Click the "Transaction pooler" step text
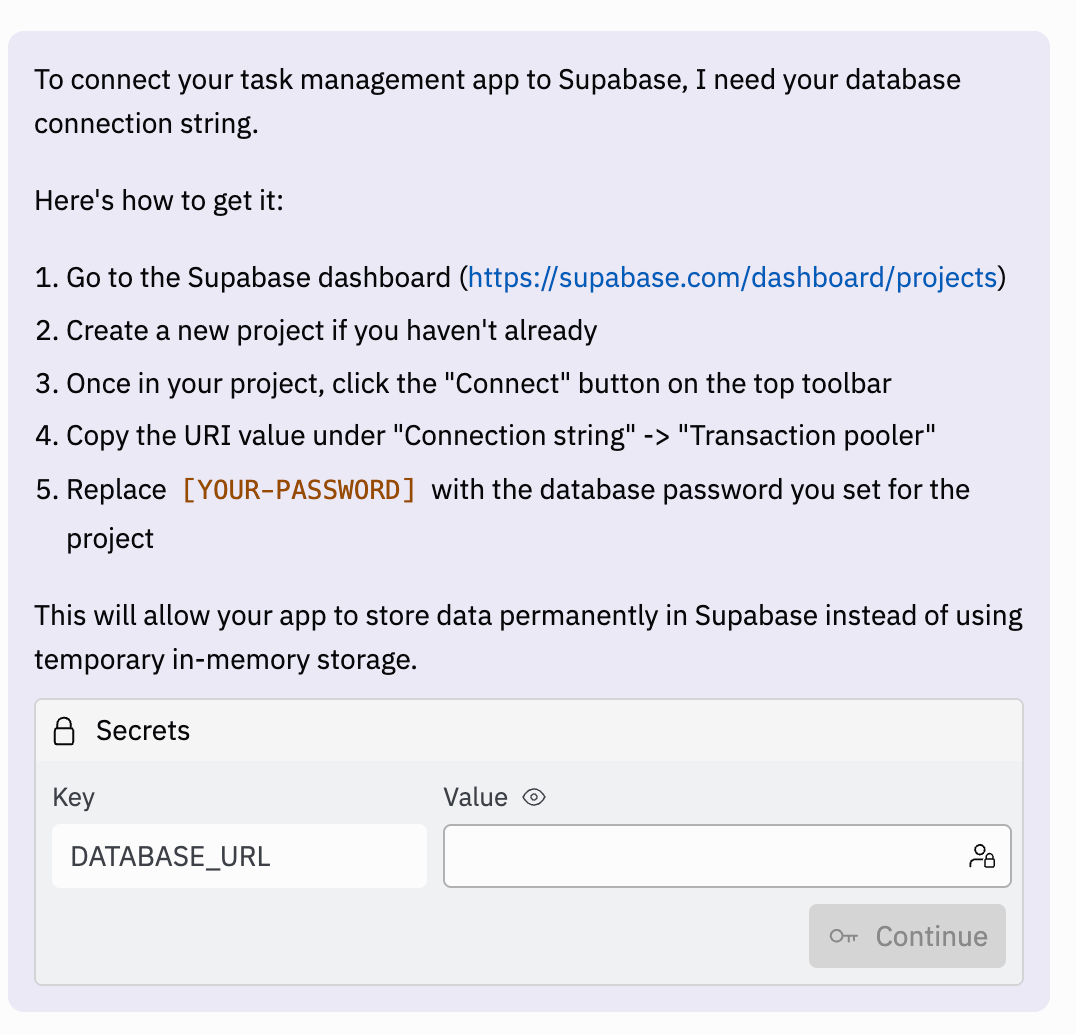Image resolution: width=1076 pixels, height=1034 pixels. (x=500, y=436)
